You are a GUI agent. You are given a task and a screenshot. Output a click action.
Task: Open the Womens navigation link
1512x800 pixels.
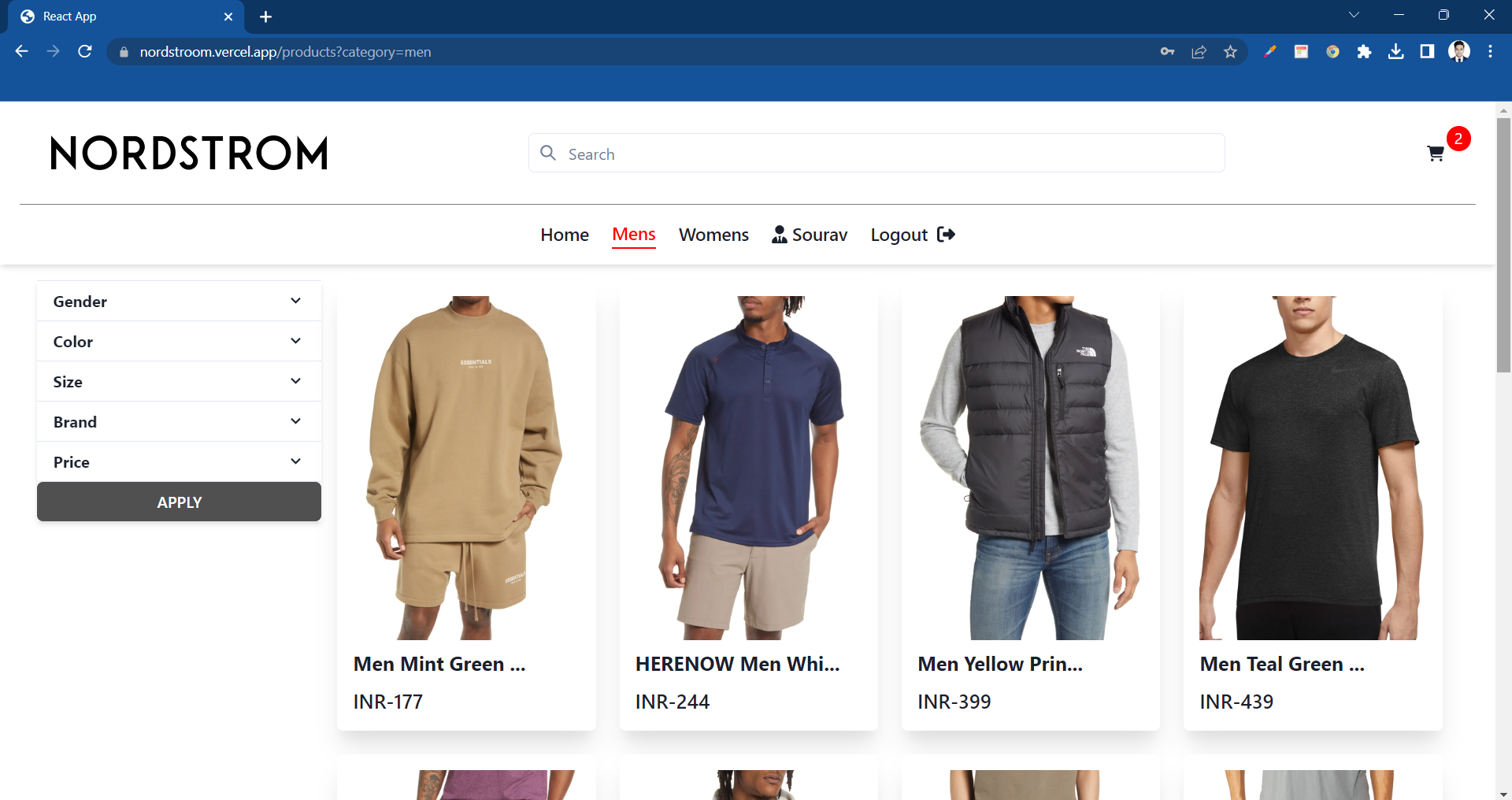[713, 235]
